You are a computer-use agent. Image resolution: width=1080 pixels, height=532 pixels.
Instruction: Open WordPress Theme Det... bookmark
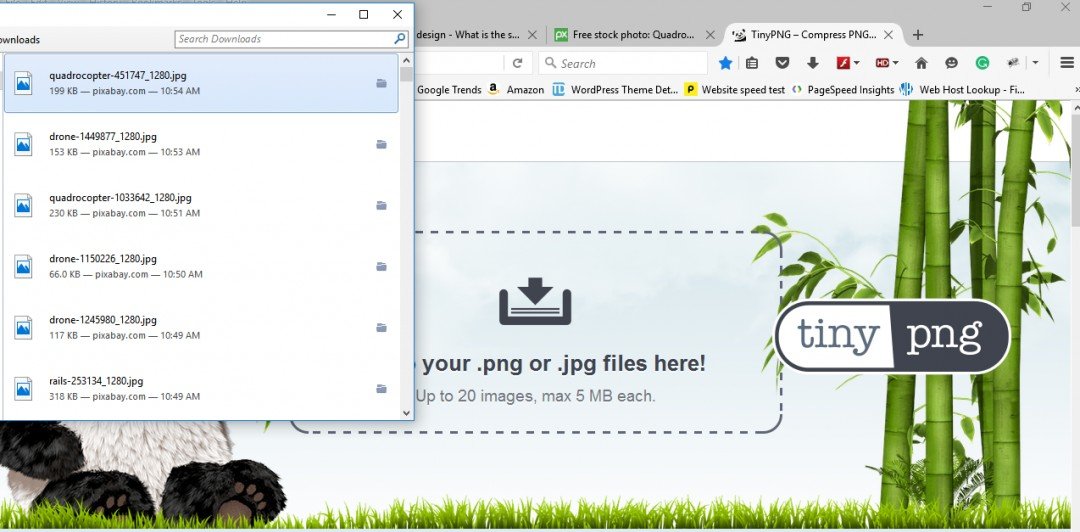pos(616,90)
